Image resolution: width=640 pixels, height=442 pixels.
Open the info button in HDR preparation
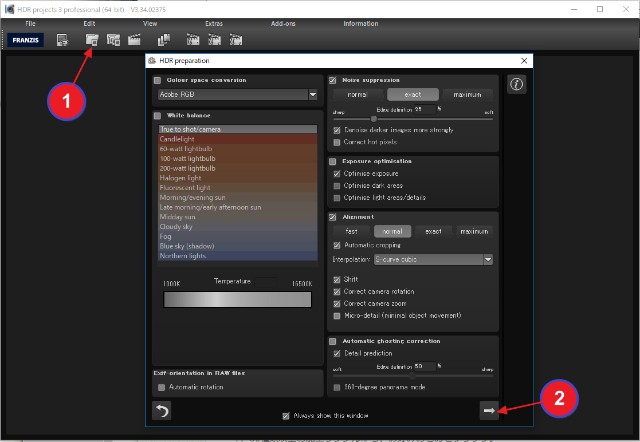[517, 85]
